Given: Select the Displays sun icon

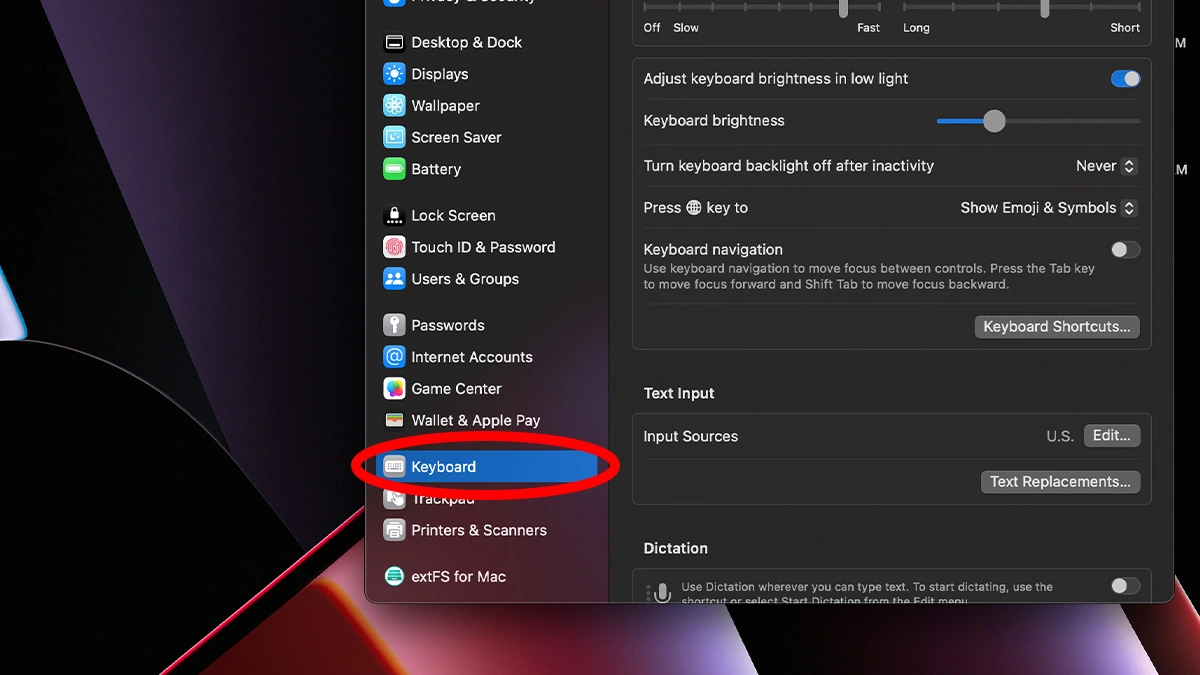Looking at the screenshot, I should [394, 74].
